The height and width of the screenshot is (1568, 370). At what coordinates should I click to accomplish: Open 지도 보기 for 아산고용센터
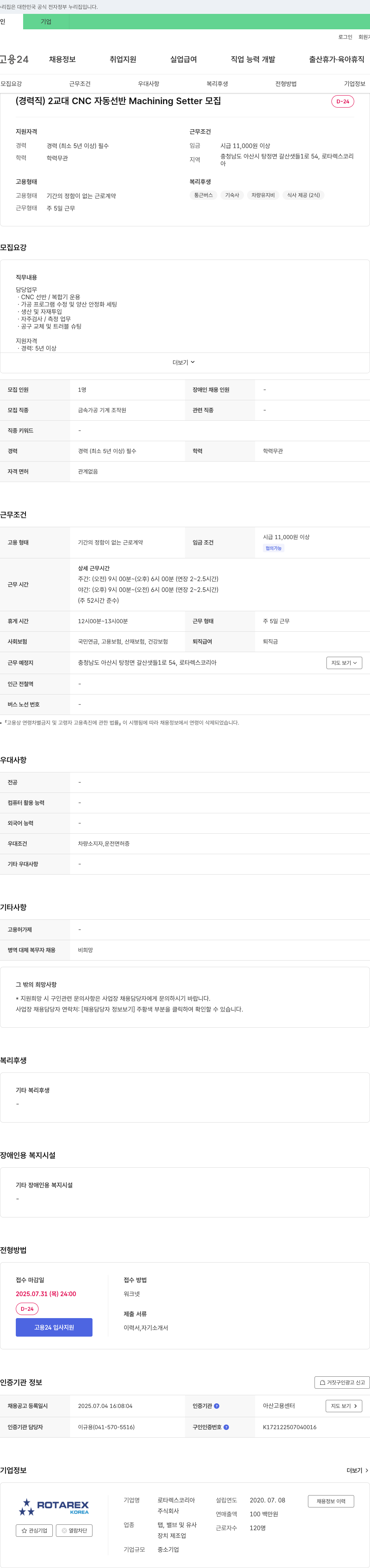(x=344, y=1406)
